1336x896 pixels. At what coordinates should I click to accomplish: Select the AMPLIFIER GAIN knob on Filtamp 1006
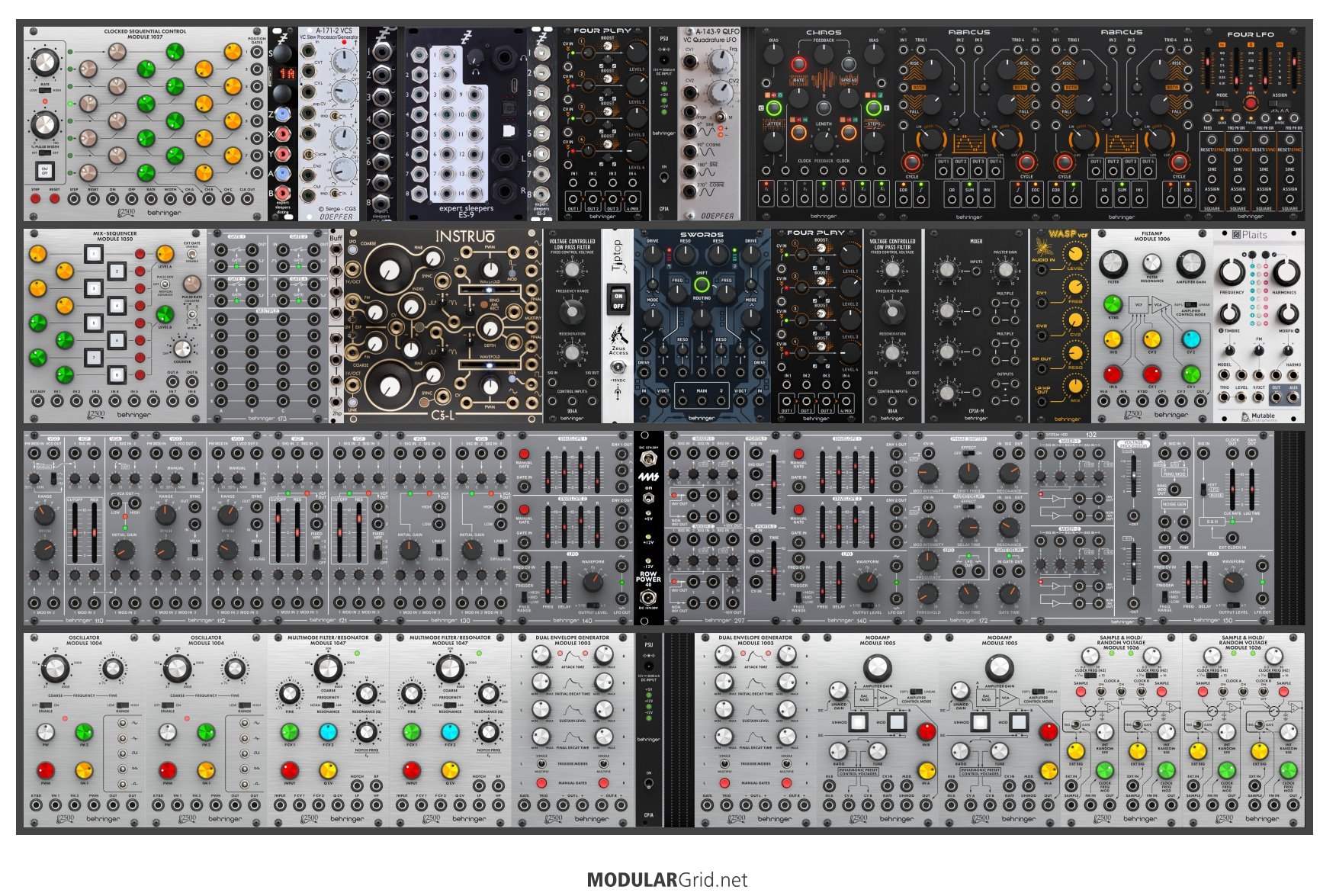(x=1190, y=264)
